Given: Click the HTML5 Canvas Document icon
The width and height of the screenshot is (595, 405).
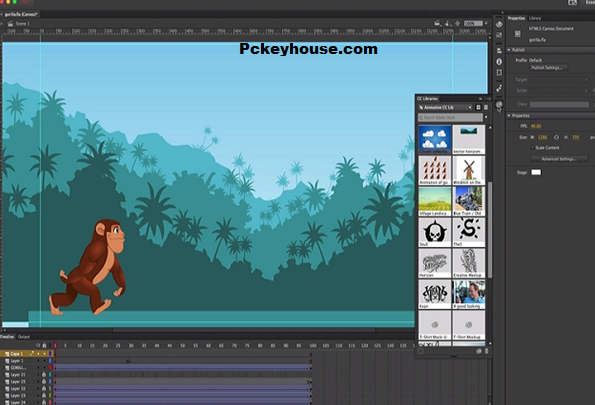Looking at the screenshot, I should point(518,34).
